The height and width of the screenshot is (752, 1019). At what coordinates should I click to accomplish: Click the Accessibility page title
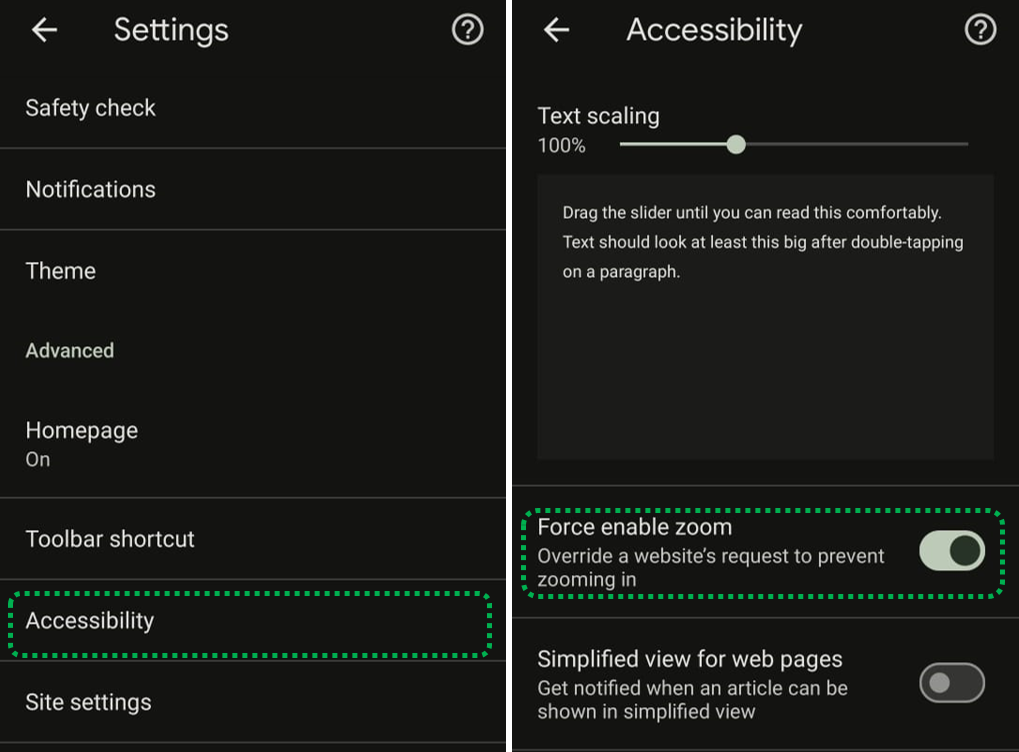[714, 30]
